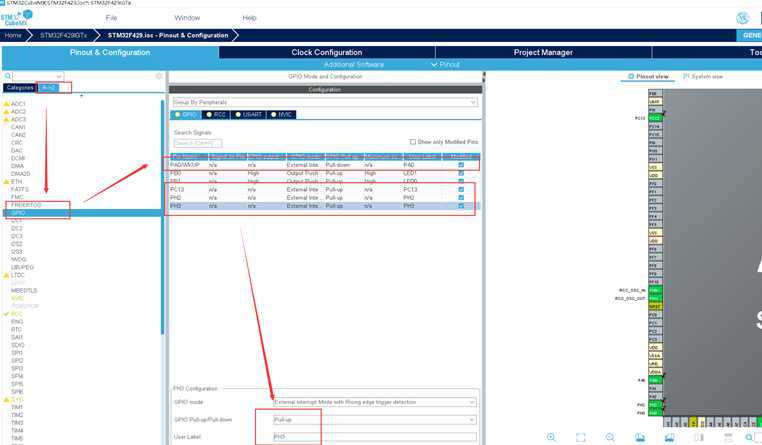Select the Pinout & Configuration tab
Image resolution: width=762 pixels, height=445 pixels.
tap(110, 52)
